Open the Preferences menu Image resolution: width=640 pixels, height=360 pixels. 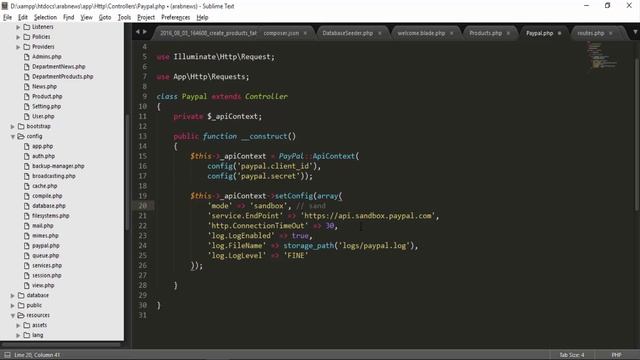pyautogui.click(x=176, y=17)
